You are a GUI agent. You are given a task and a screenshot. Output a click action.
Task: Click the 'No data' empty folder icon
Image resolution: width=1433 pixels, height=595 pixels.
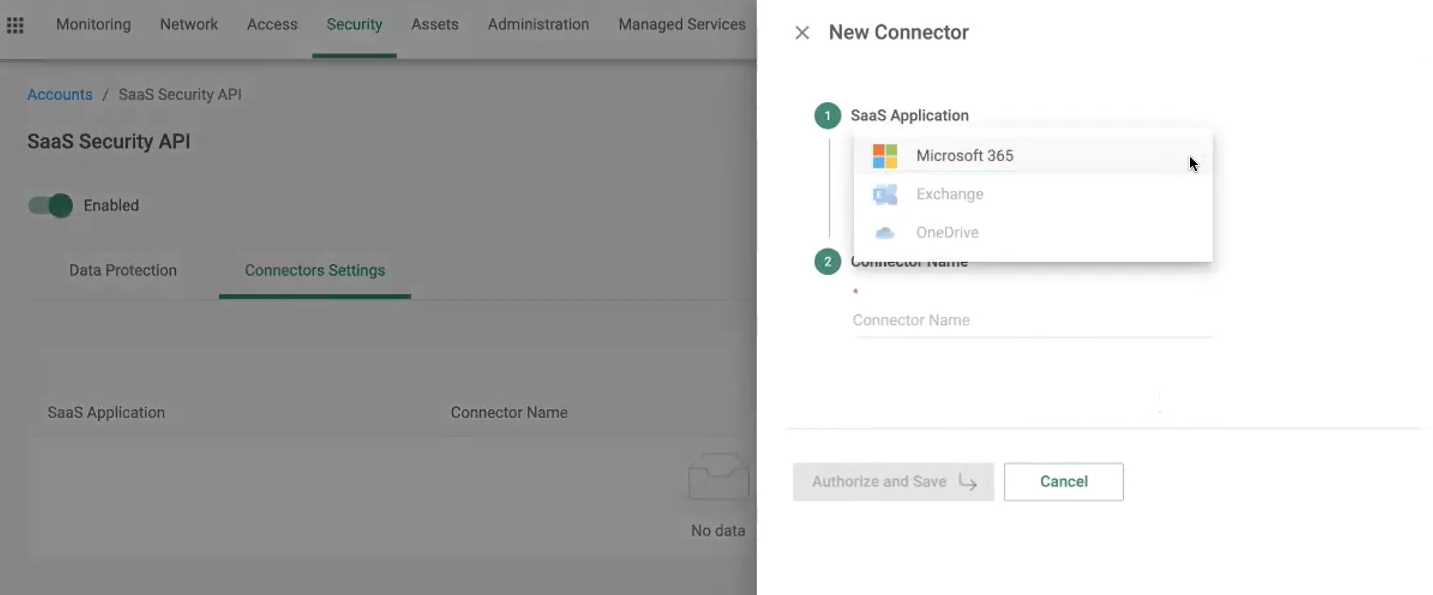tap(717, 477)
